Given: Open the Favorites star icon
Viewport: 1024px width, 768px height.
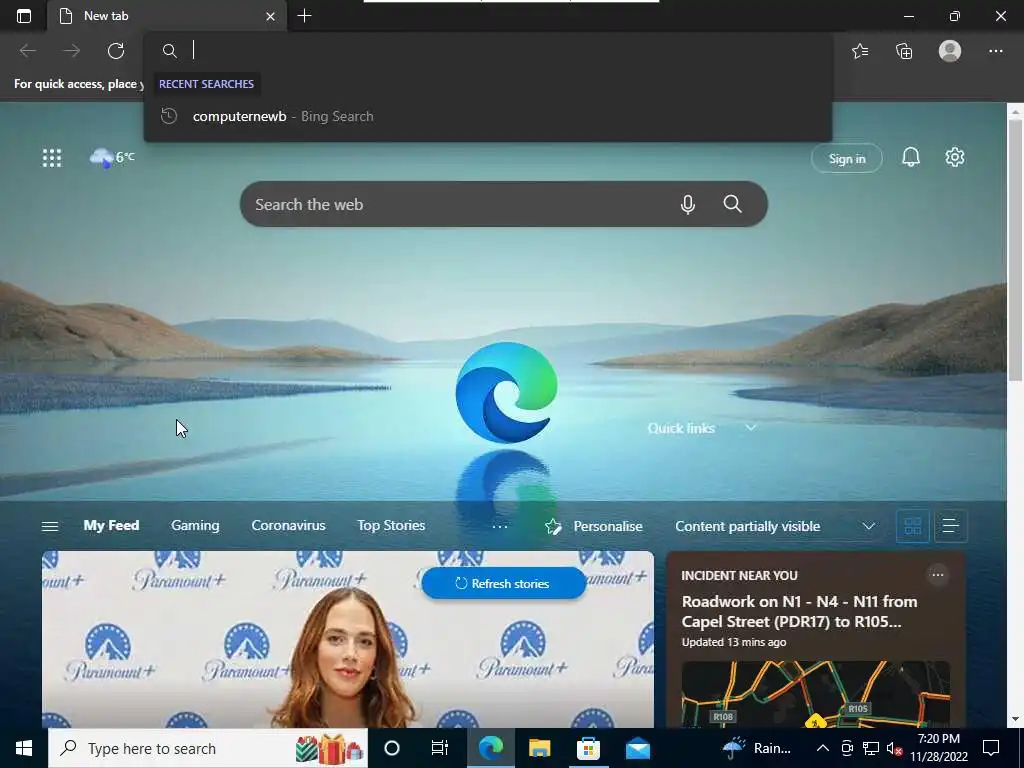Looking at the screenshot, I should click(860, 51).
